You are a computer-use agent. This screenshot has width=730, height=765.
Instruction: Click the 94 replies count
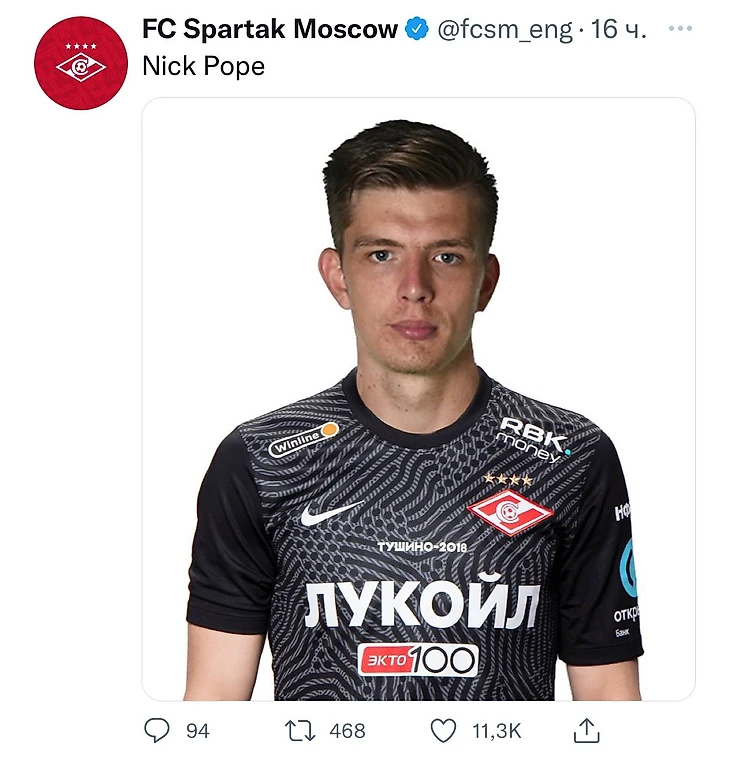pos(198,732)
